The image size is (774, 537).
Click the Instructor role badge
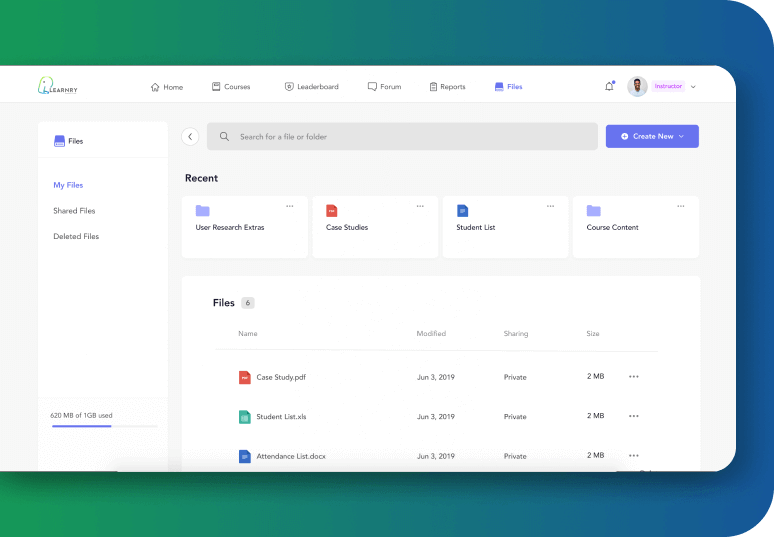point(668,86)
